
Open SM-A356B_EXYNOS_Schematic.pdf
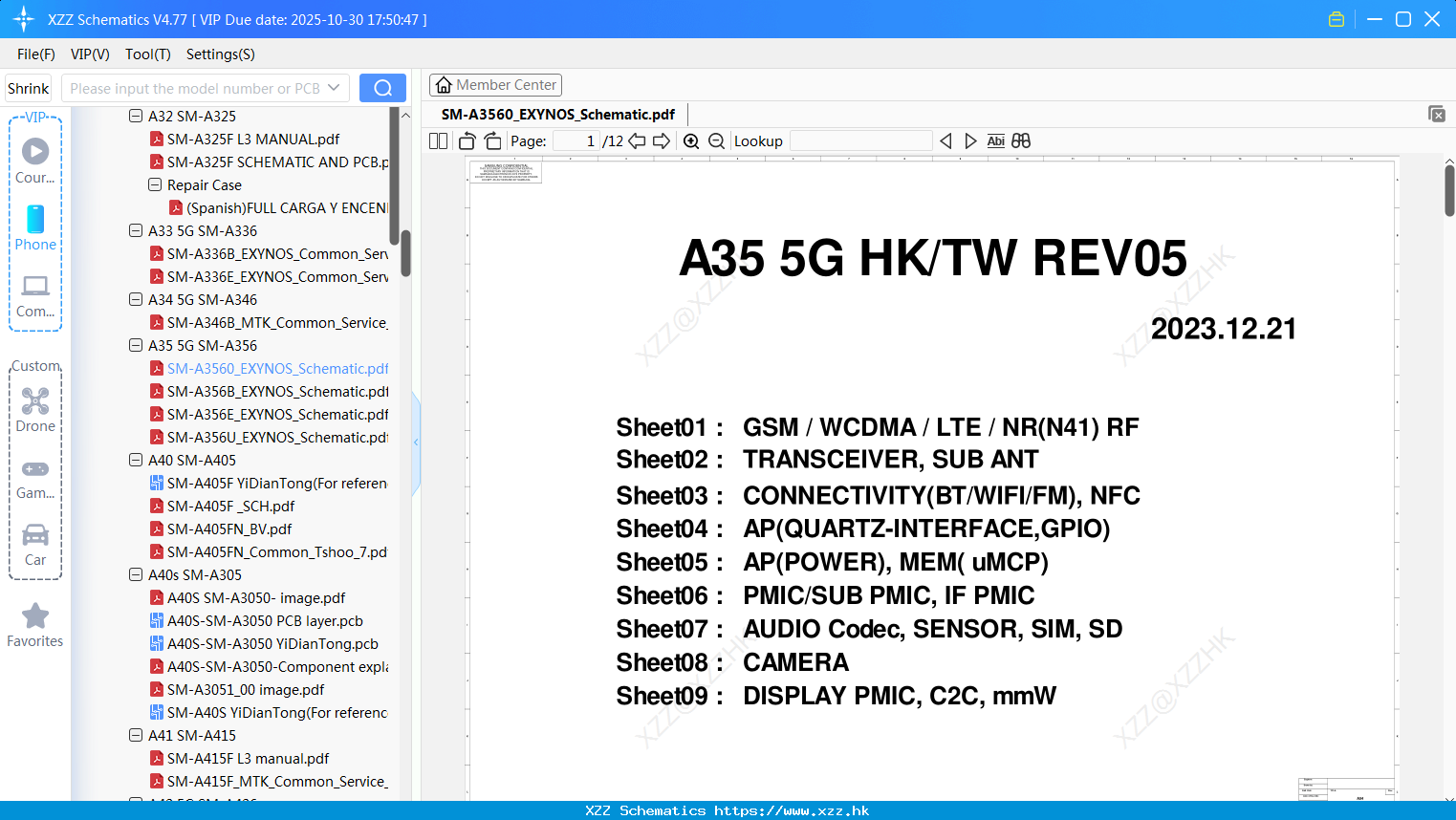[x=277, y=391]
